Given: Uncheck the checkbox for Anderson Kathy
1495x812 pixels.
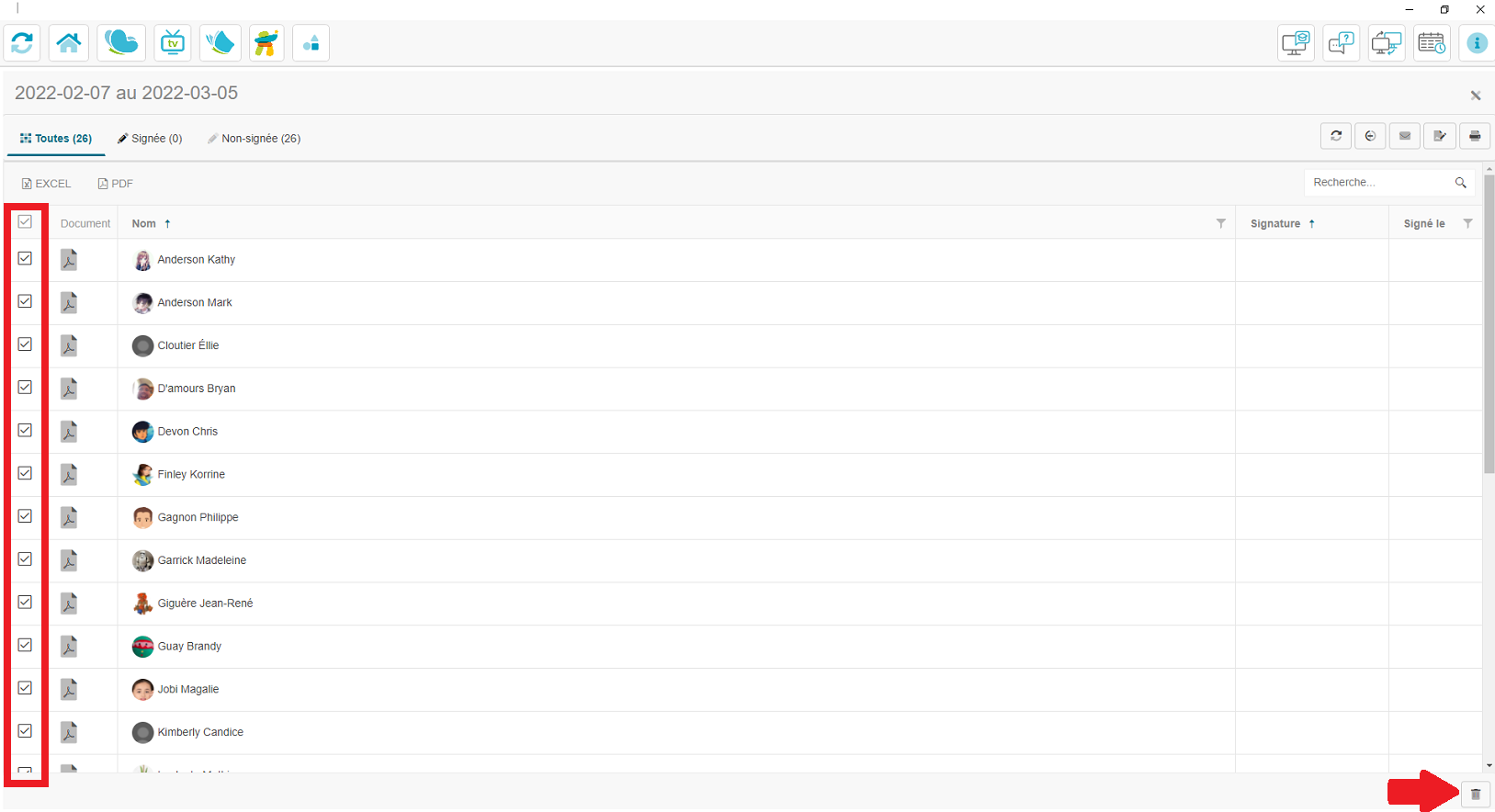Looking at the screenshot, I should pos(25,259).
